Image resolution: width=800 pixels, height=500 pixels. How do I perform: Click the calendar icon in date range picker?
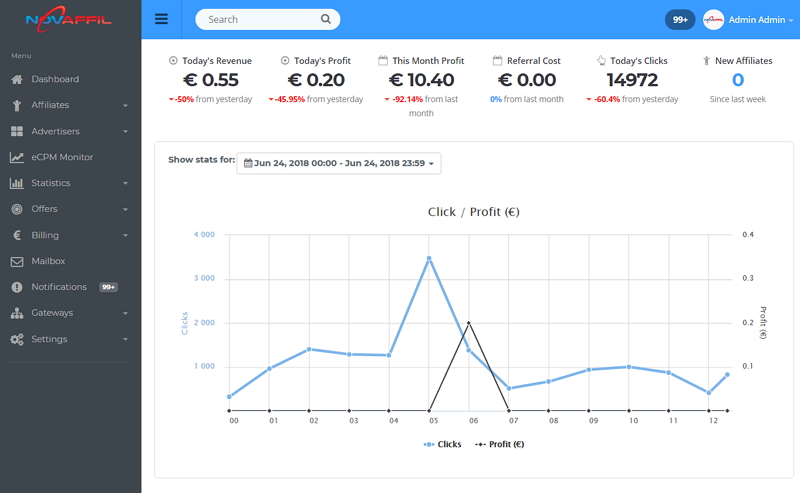pyautogui.click(x=248, y=163)
